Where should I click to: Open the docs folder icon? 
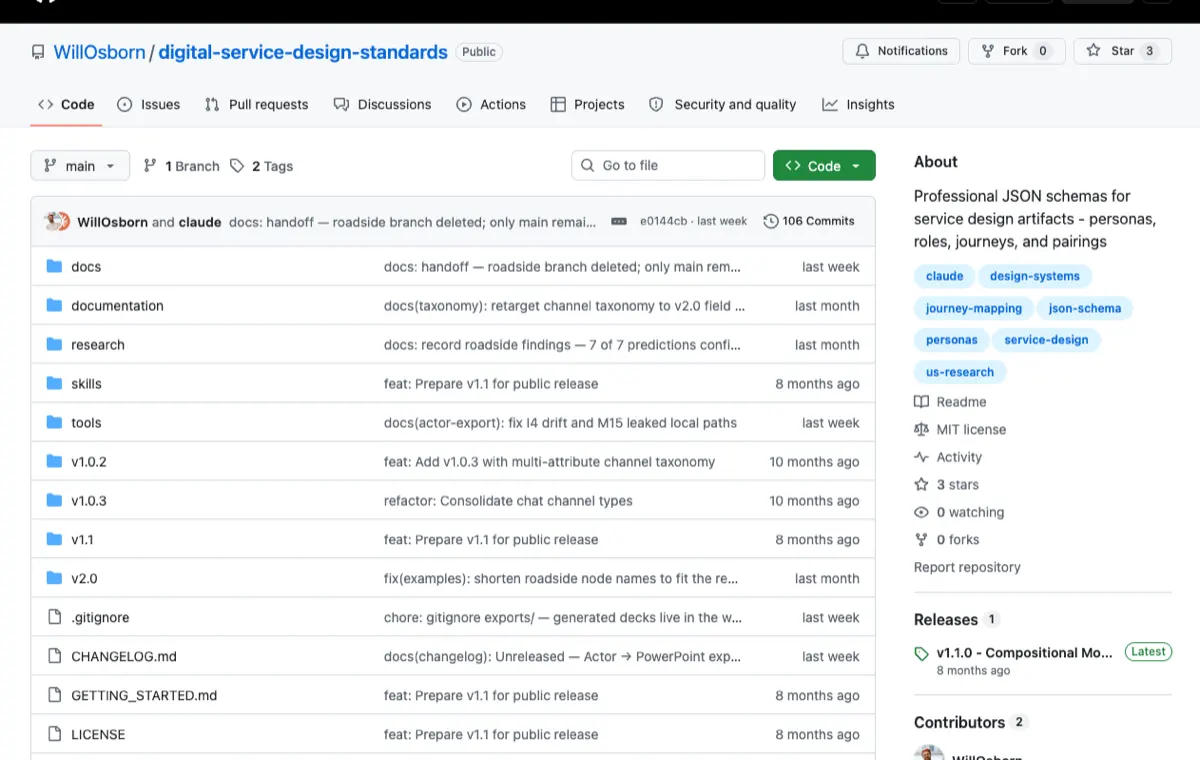click(x=54, y=267)
